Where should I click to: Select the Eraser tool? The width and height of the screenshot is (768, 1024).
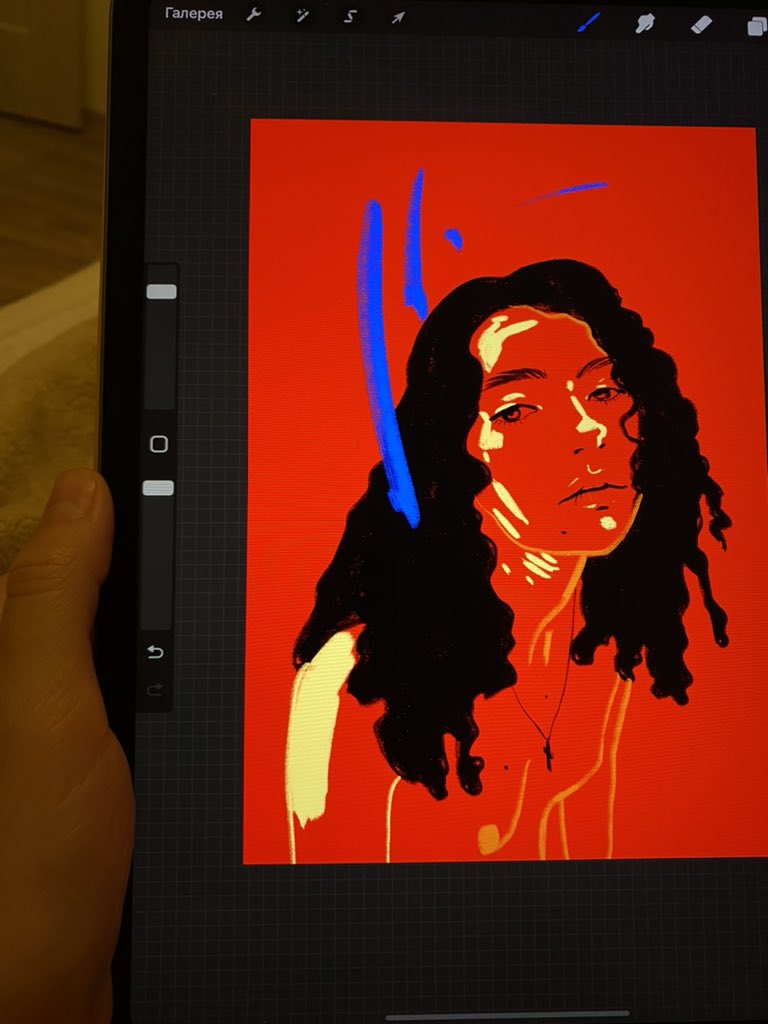click(x=701, y=25)
